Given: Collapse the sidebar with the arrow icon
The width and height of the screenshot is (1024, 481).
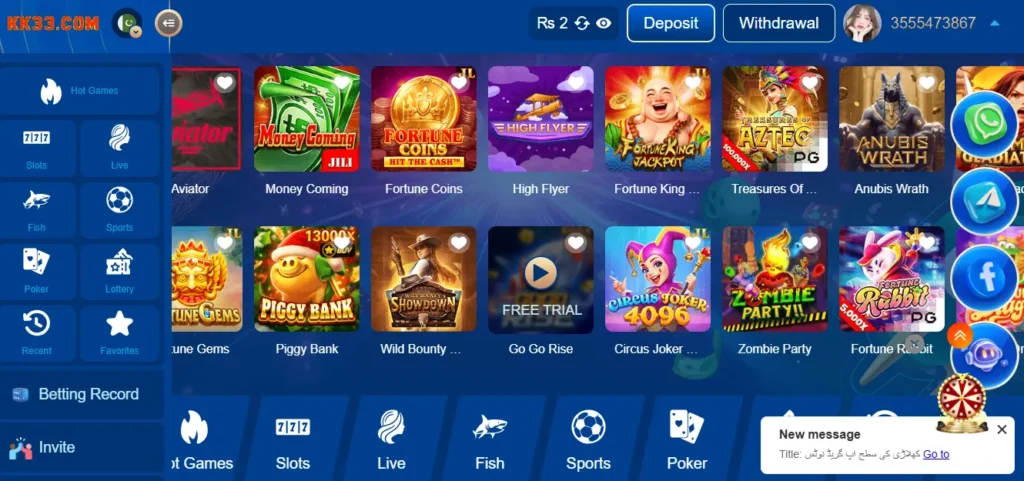Looking at the screenshot, I should (x=168, y=23).
